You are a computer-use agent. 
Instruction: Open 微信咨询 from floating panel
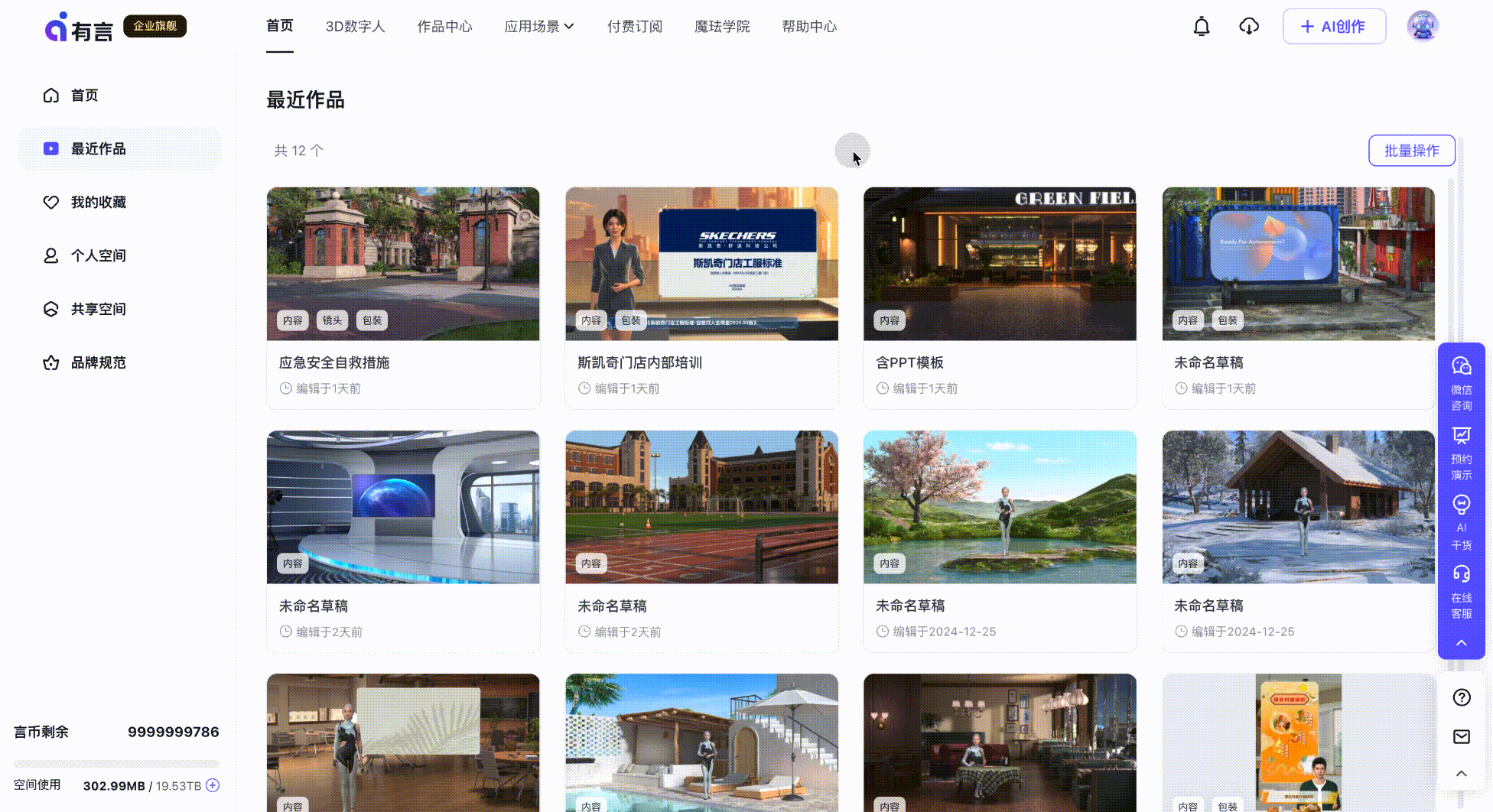click(1462, 384)
